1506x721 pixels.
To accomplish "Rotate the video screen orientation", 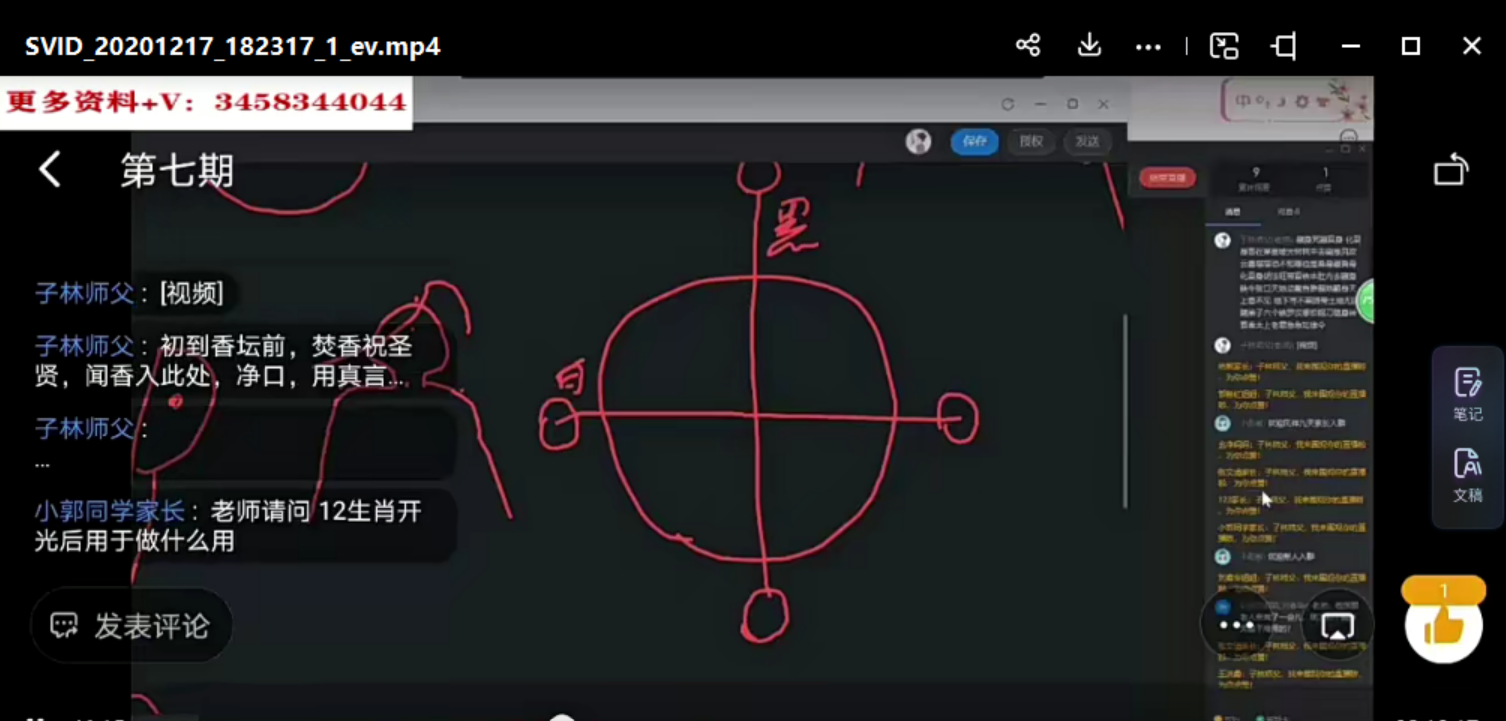I will pos(1450,170).
